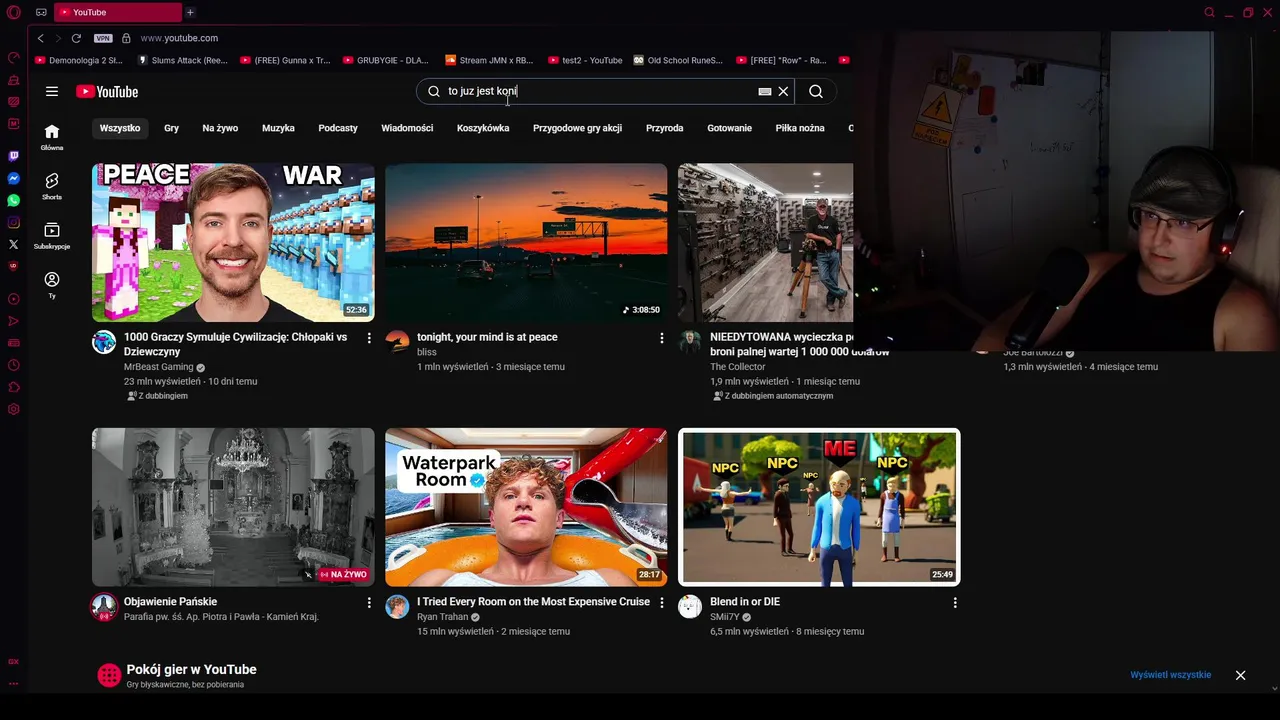
Task: Open options menu for Blend in or DIE
Action: [955, 603]
